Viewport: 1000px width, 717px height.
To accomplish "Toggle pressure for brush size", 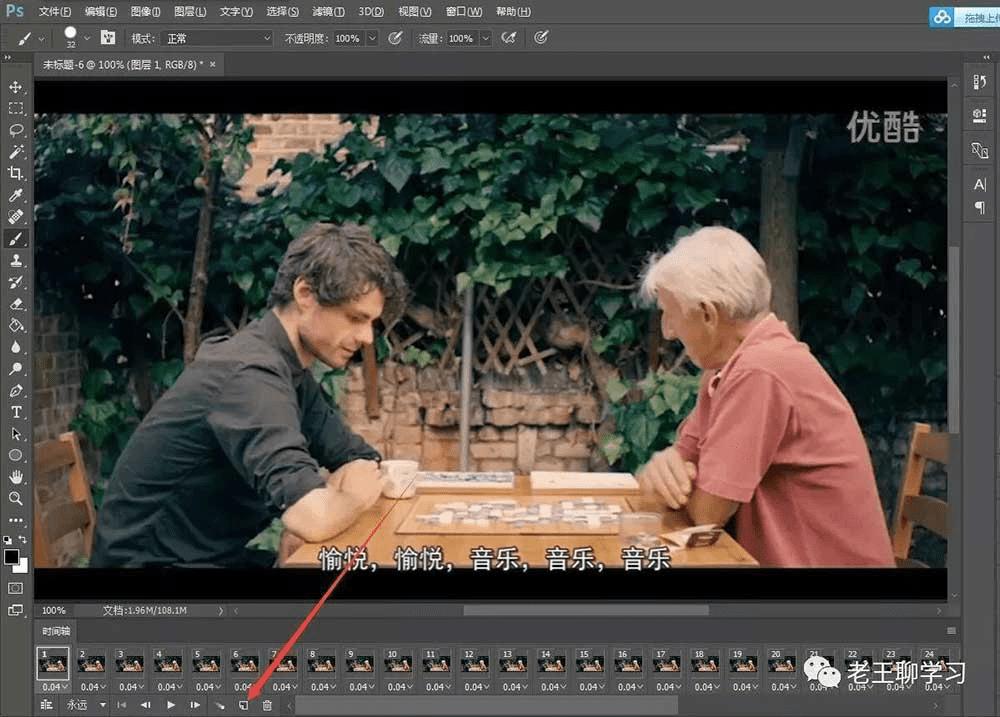I will point(541,38).
